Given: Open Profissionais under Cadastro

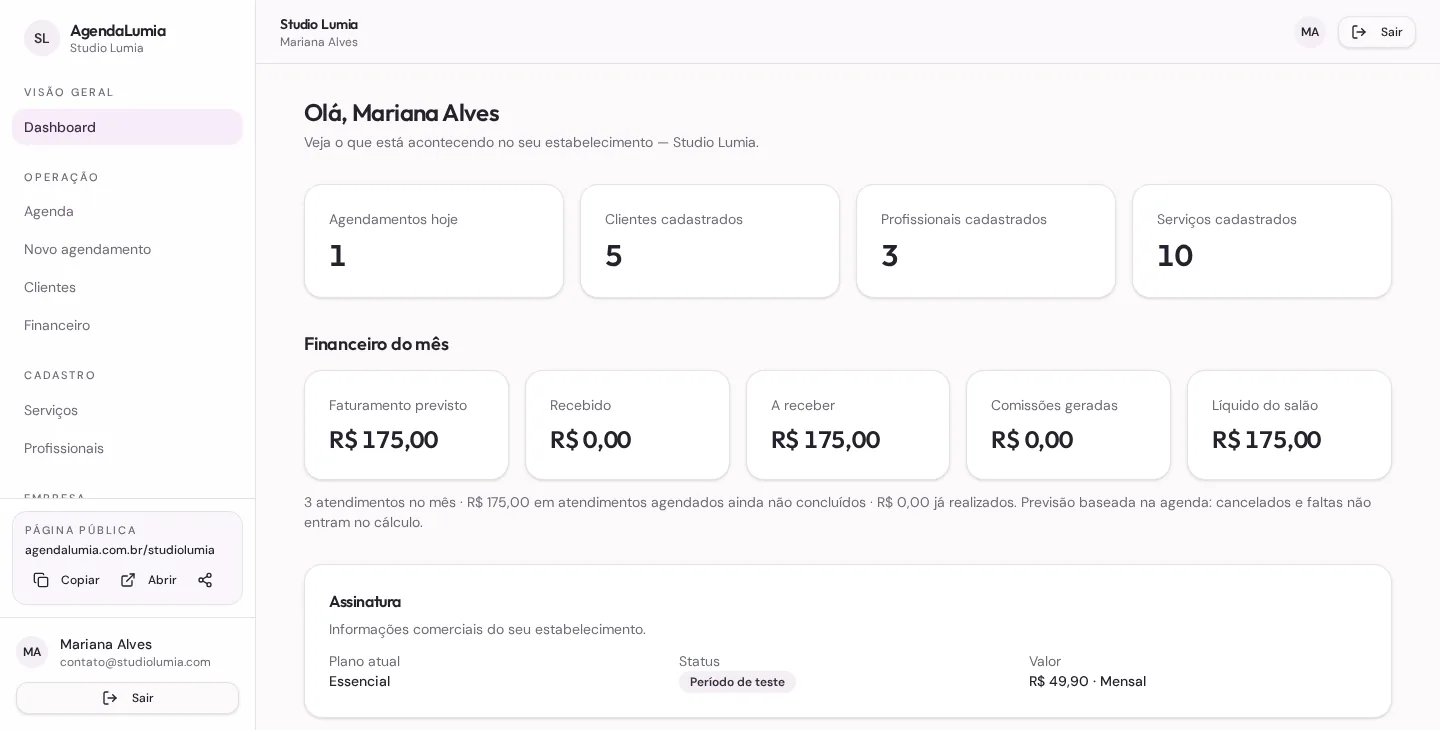Looking at the screenshot, I should tap(127, 448).
